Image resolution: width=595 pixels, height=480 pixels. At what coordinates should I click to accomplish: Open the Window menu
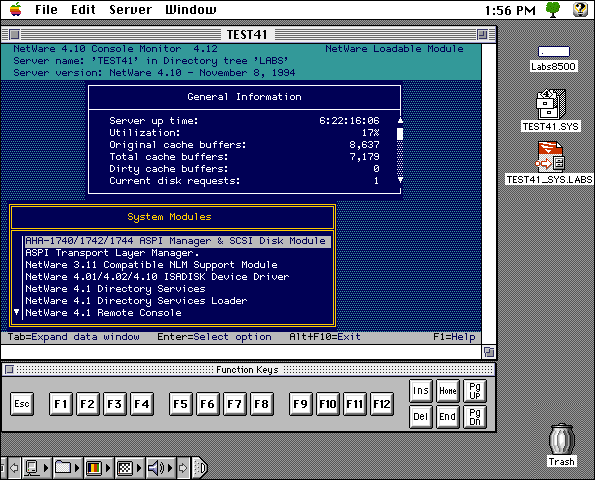190,9
